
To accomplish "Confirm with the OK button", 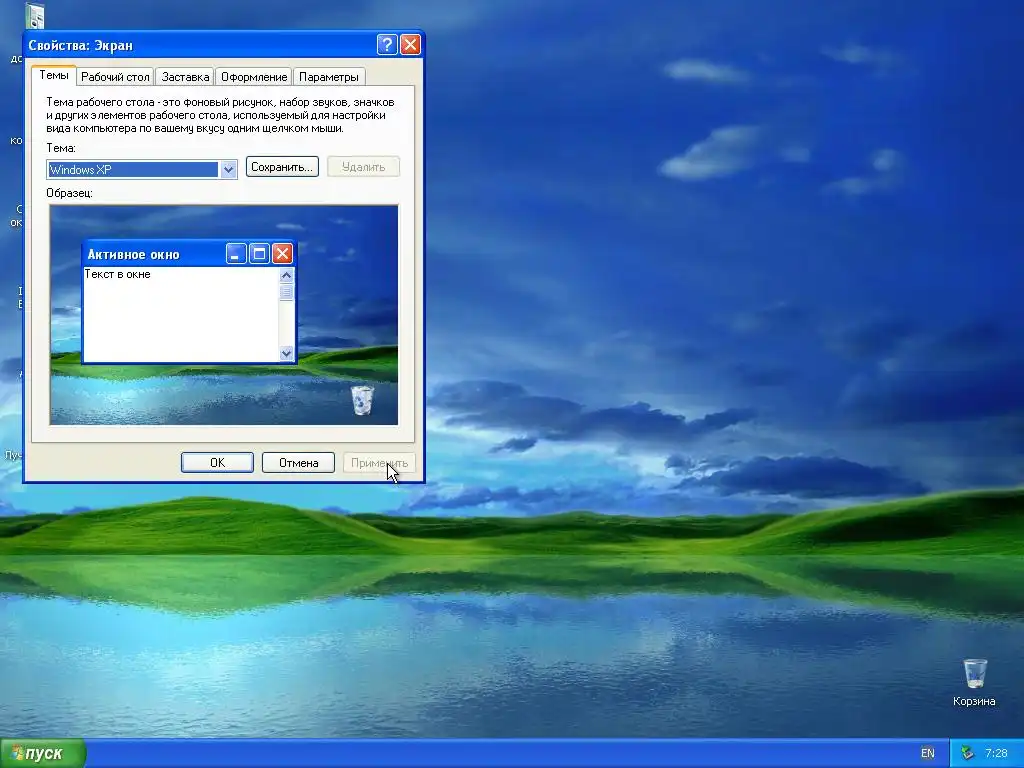I will 217,462.
